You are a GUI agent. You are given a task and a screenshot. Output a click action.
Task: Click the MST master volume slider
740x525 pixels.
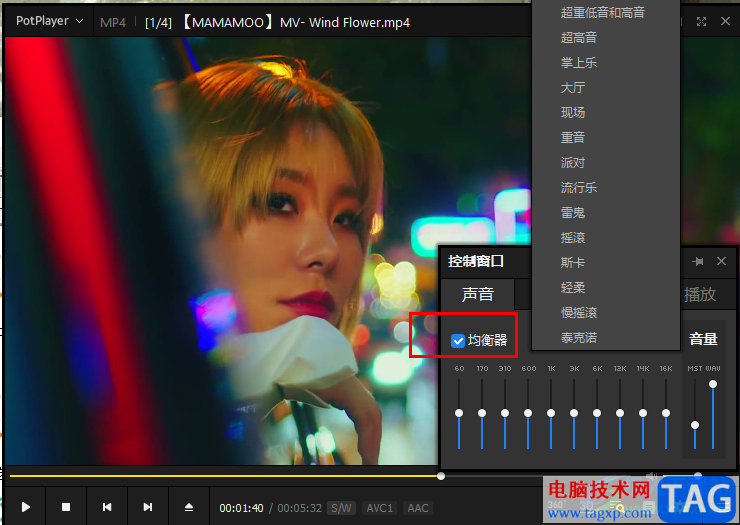click(695, 425)
